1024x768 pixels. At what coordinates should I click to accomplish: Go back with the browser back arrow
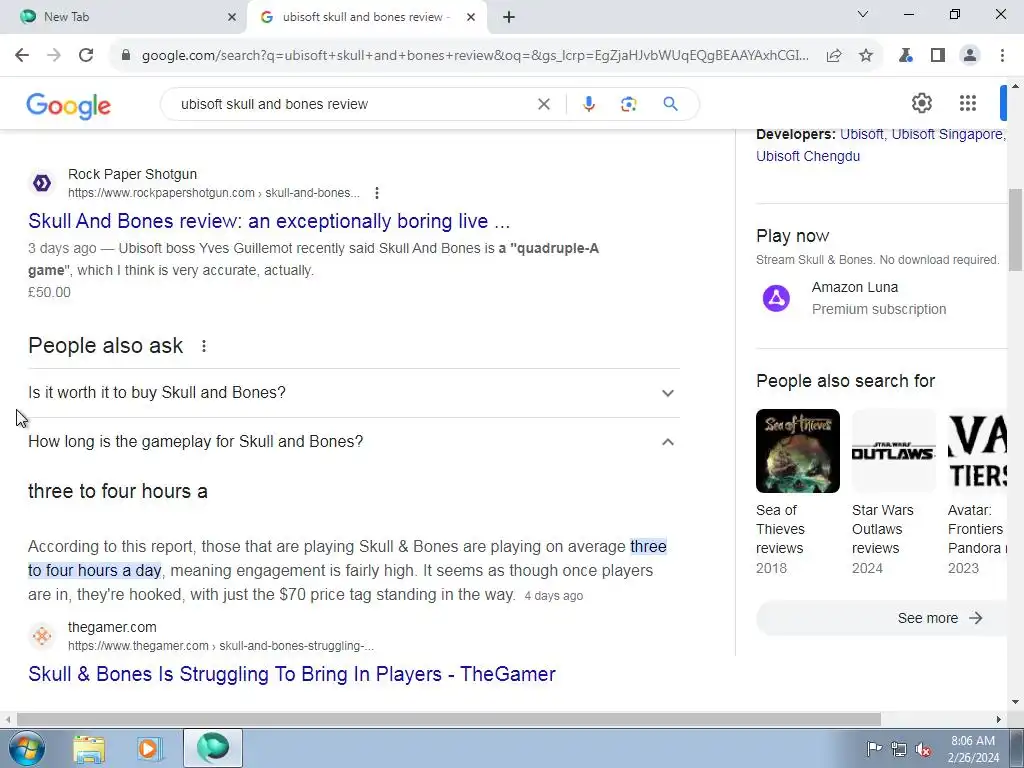[22, 56]
